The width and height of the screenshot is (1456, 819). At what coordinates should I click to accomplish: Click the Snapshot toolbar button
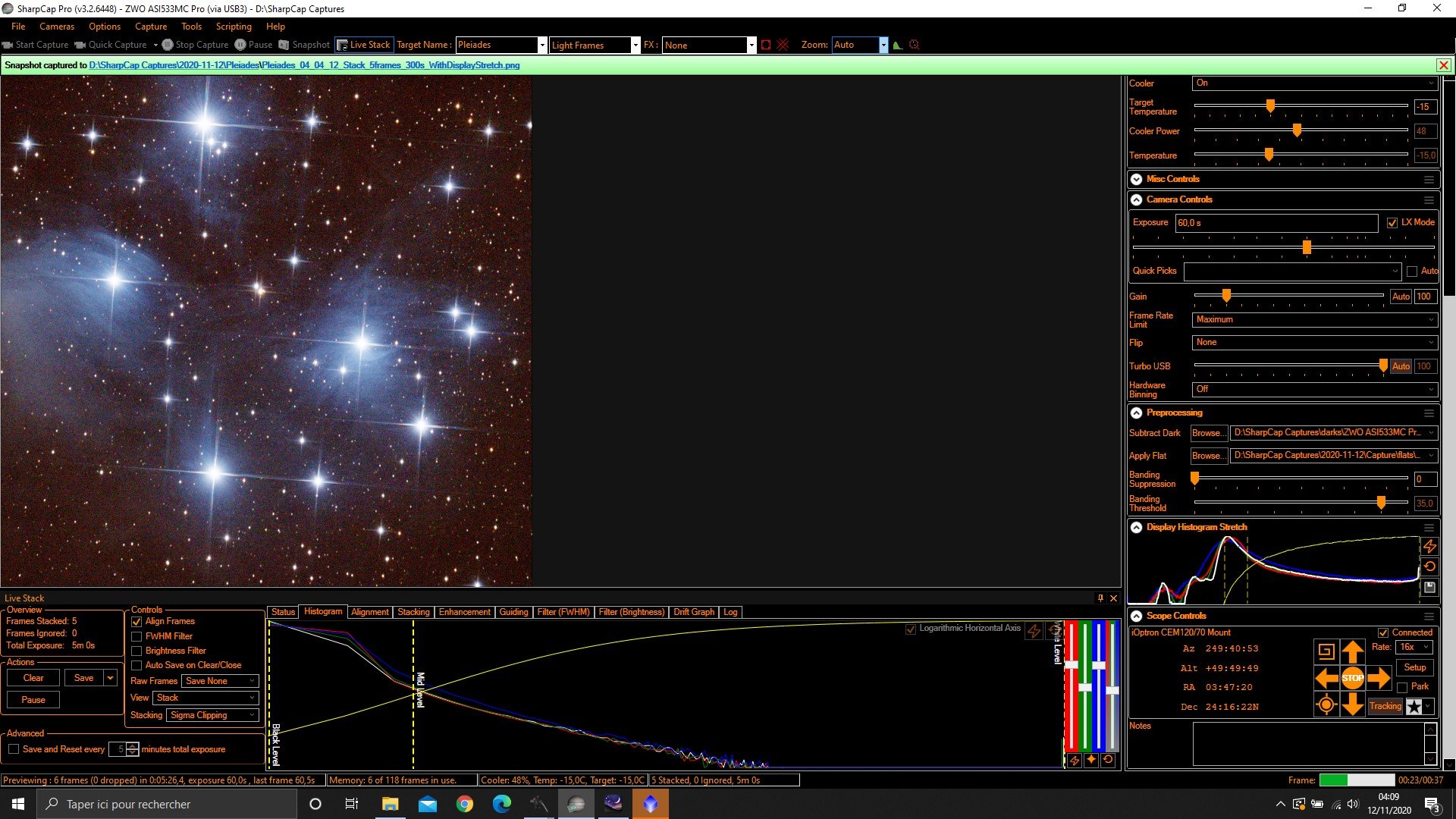304,45
